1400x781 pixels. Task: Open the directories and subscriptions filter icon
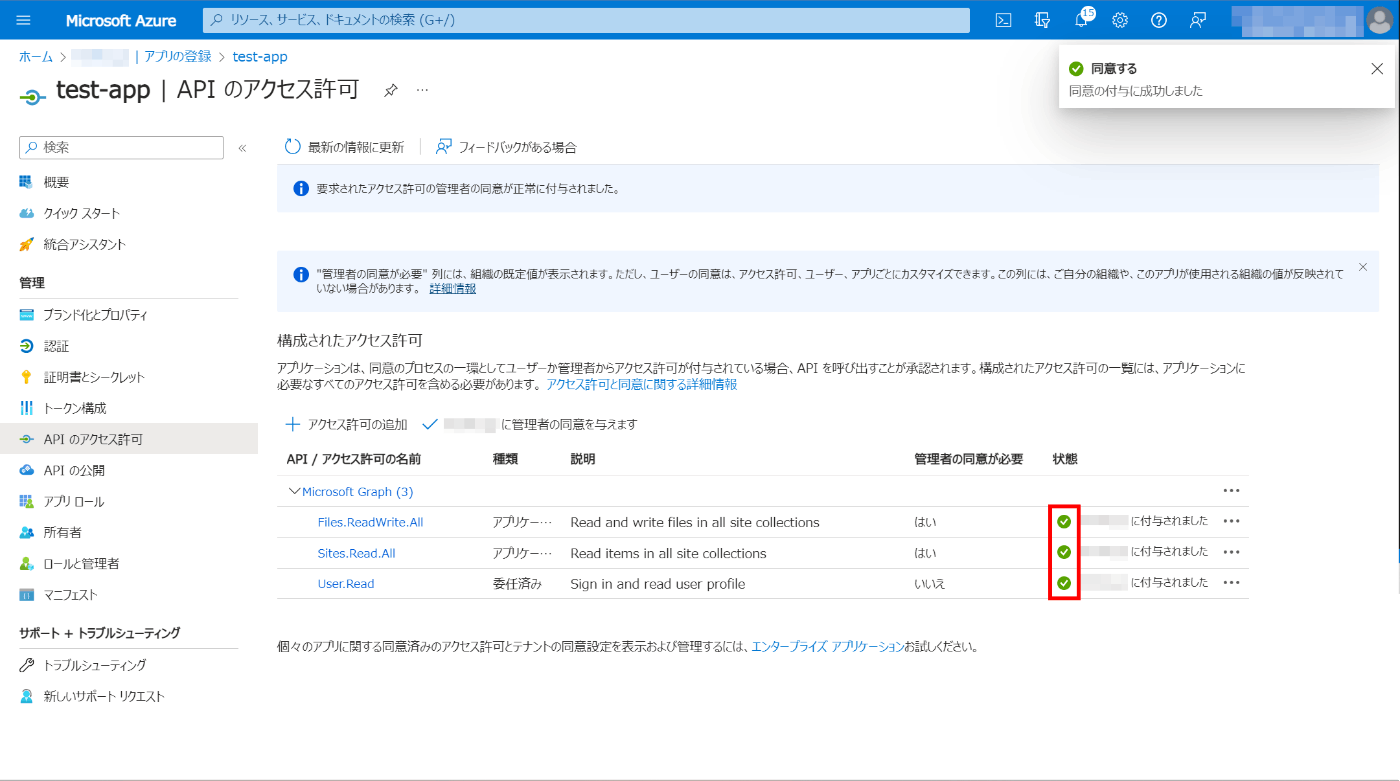[1043, 20]
